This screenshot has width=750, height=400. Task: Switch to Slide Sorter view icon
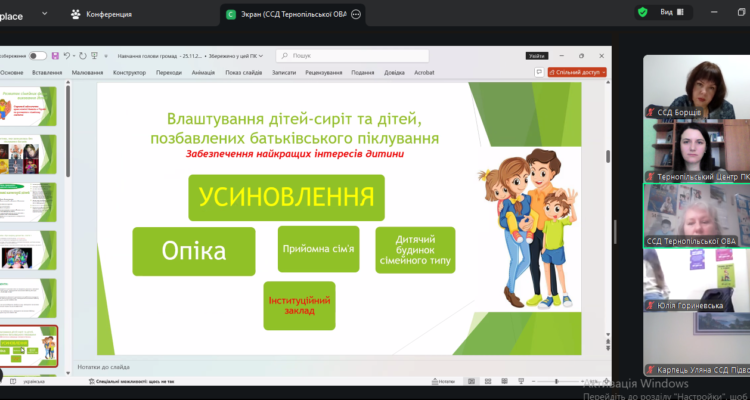click(x=486, y=381)
